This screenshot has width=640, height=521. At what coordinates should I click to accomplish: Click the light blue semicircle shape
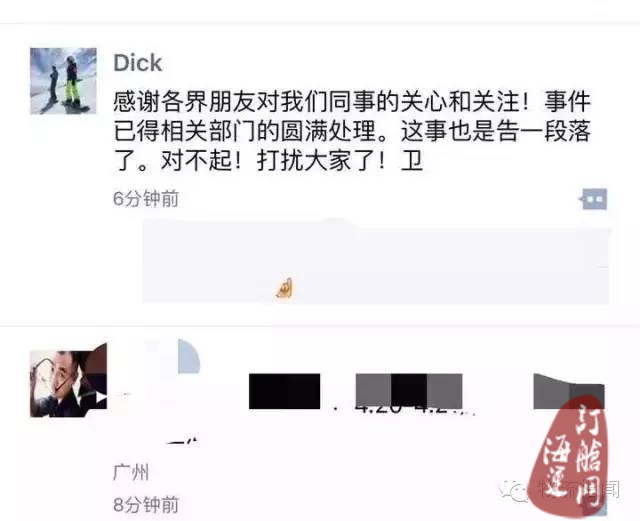tap(189, 356)
